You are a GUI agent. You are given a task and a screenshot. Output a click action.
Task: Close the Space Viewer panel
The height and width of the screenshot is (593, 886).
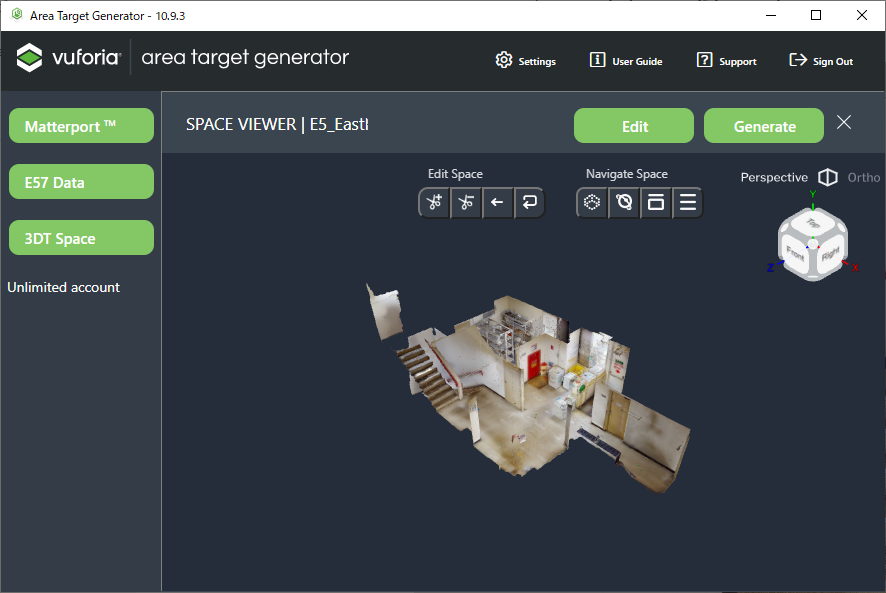(x=844, y=122)
